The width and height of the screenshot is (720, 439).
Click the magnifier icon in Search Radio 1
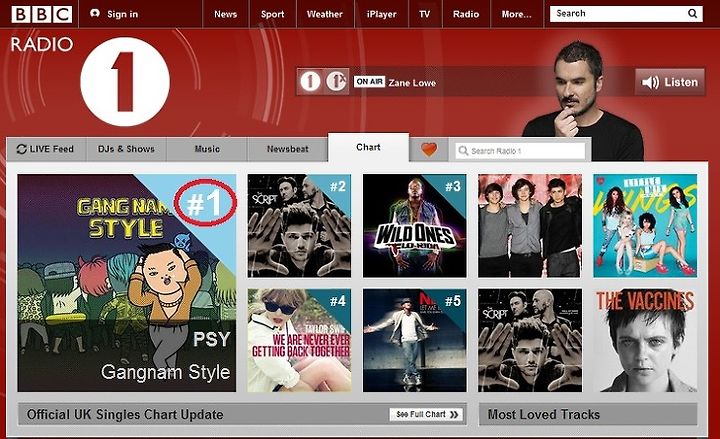(463, 151)
